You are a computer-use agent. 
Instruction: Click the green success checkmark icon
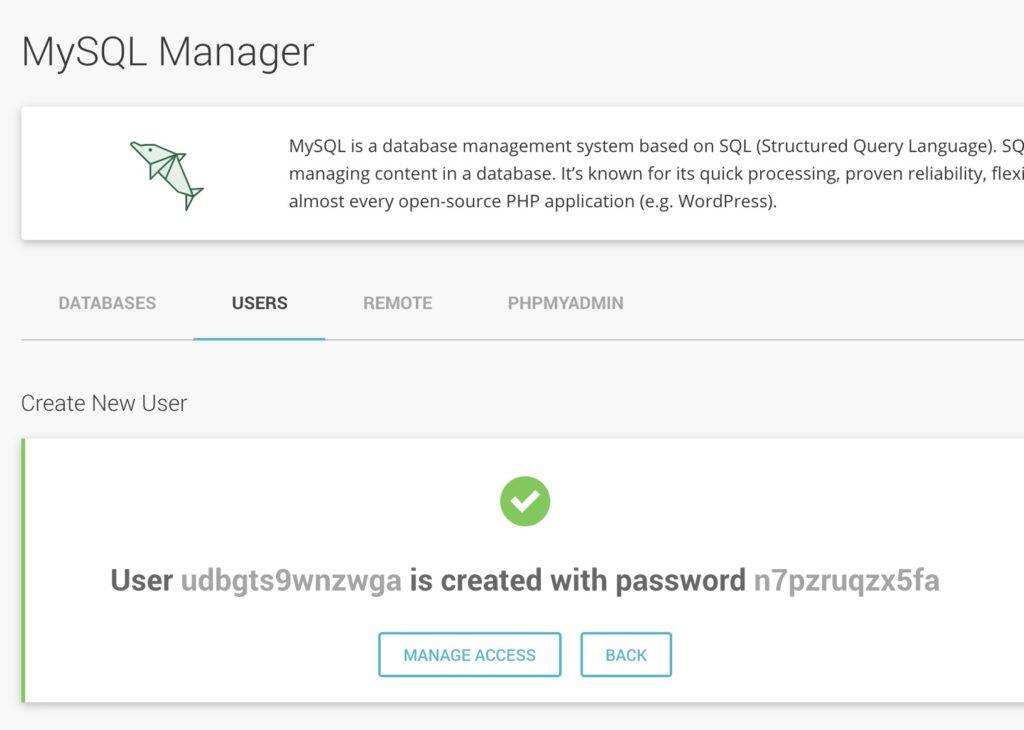click(x=525, y=501)
